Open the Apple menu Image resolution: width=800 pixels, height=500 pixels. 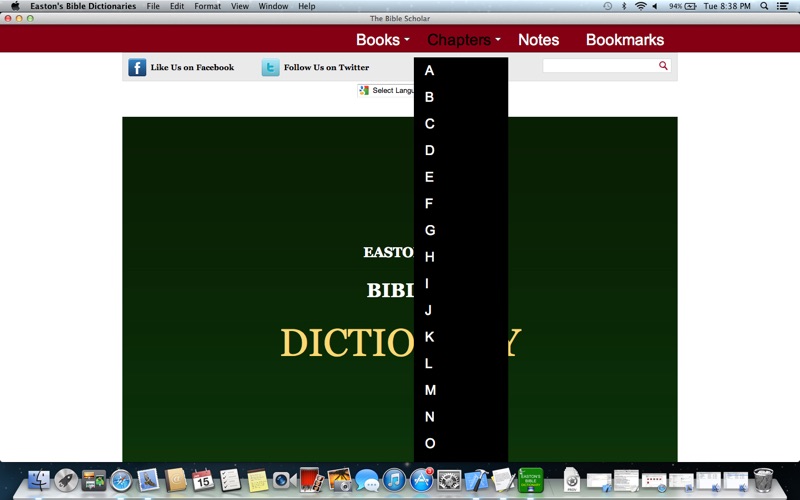click(15, 6)
